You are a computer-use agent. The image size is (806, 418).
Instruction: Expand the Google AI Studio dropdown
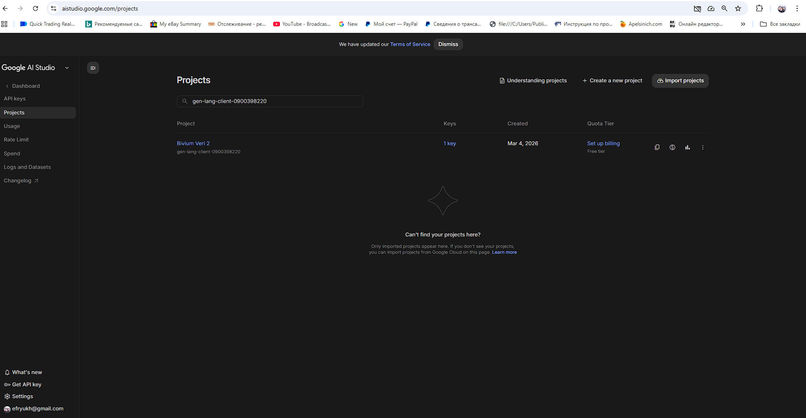(67, 68)
